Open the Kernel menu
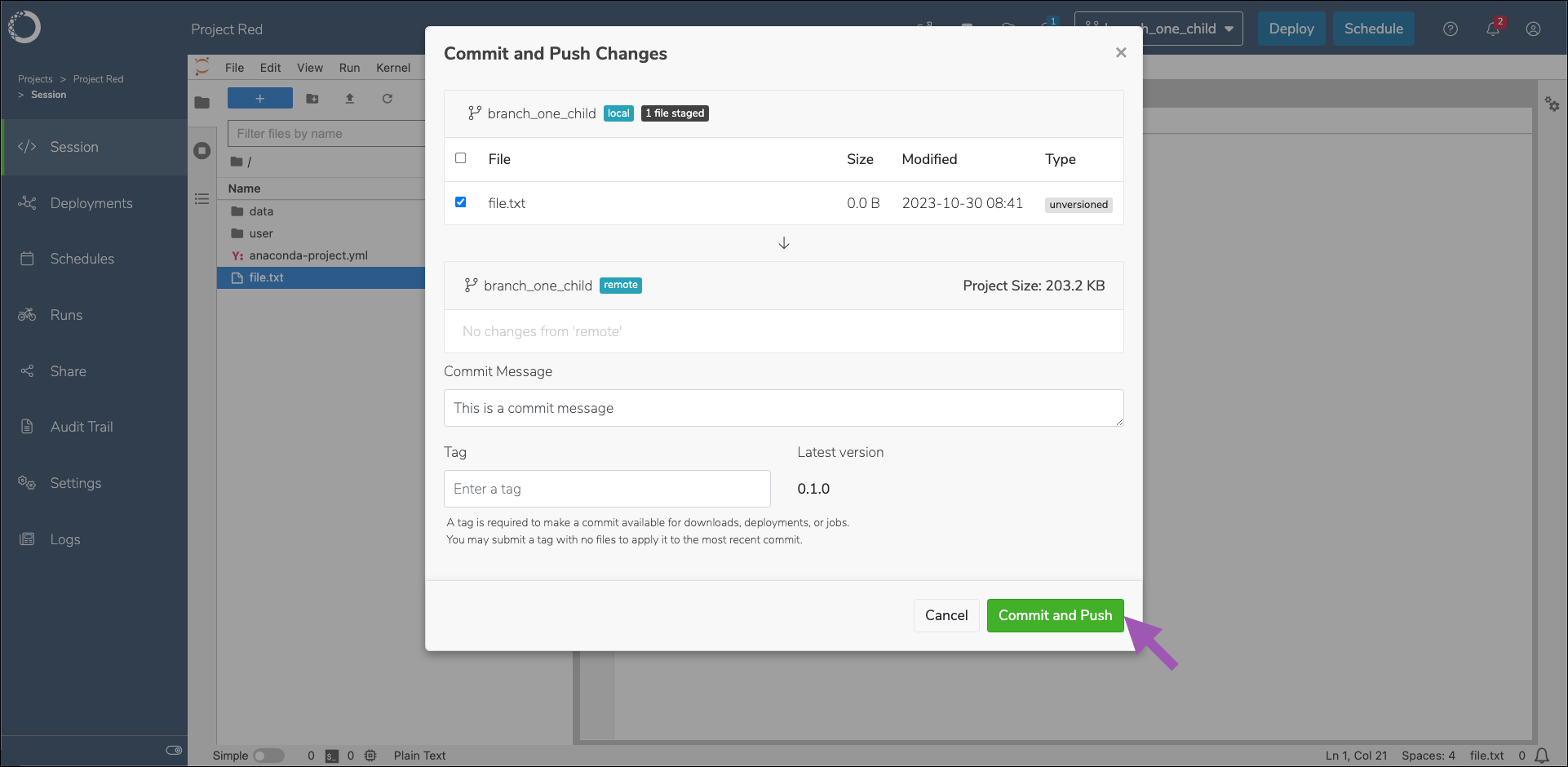The image size is (1568, 767). (x=393, y=68)
